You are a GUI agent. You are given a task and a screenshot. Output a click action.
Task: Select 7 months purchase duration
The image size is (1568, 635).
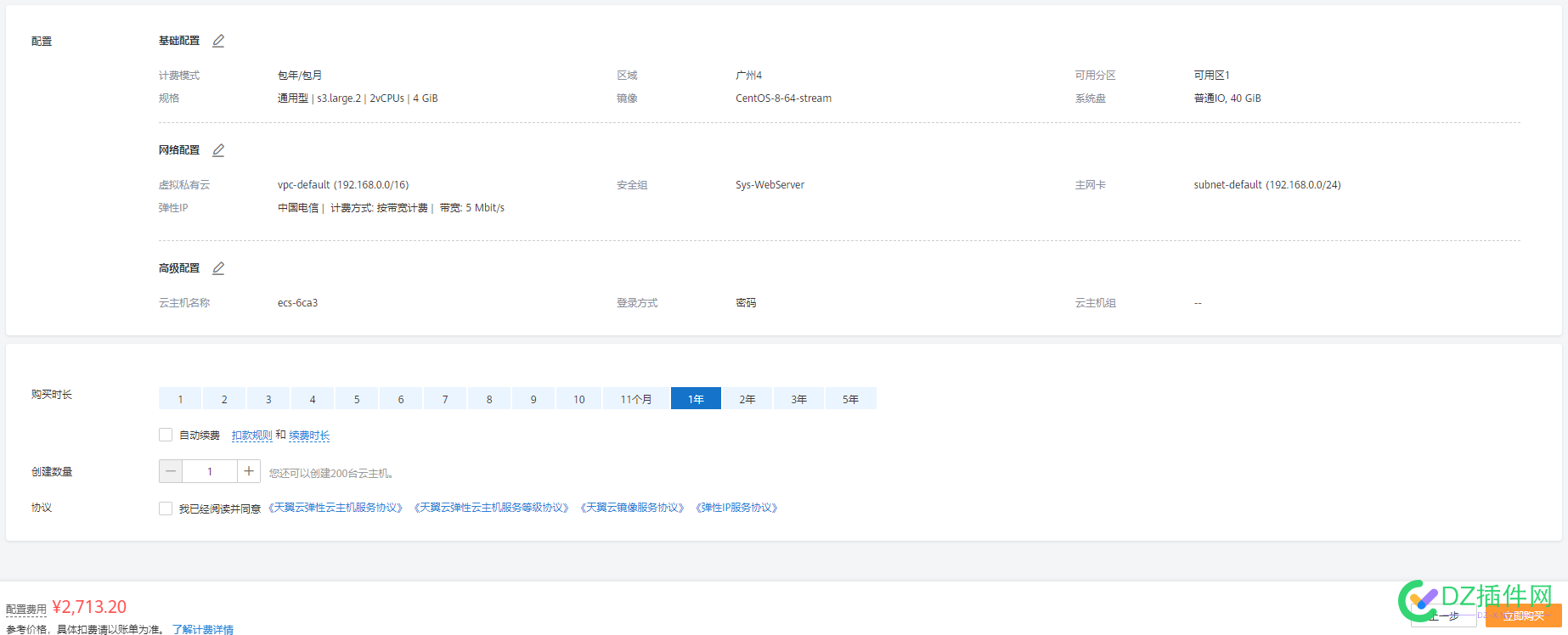(445, 398)
